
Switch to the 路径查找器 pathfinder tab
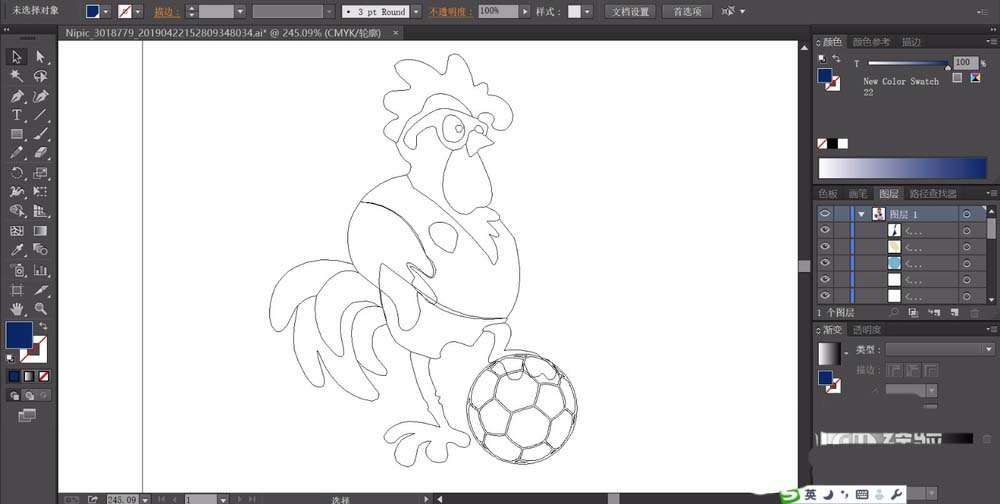[x=932, y=193]
